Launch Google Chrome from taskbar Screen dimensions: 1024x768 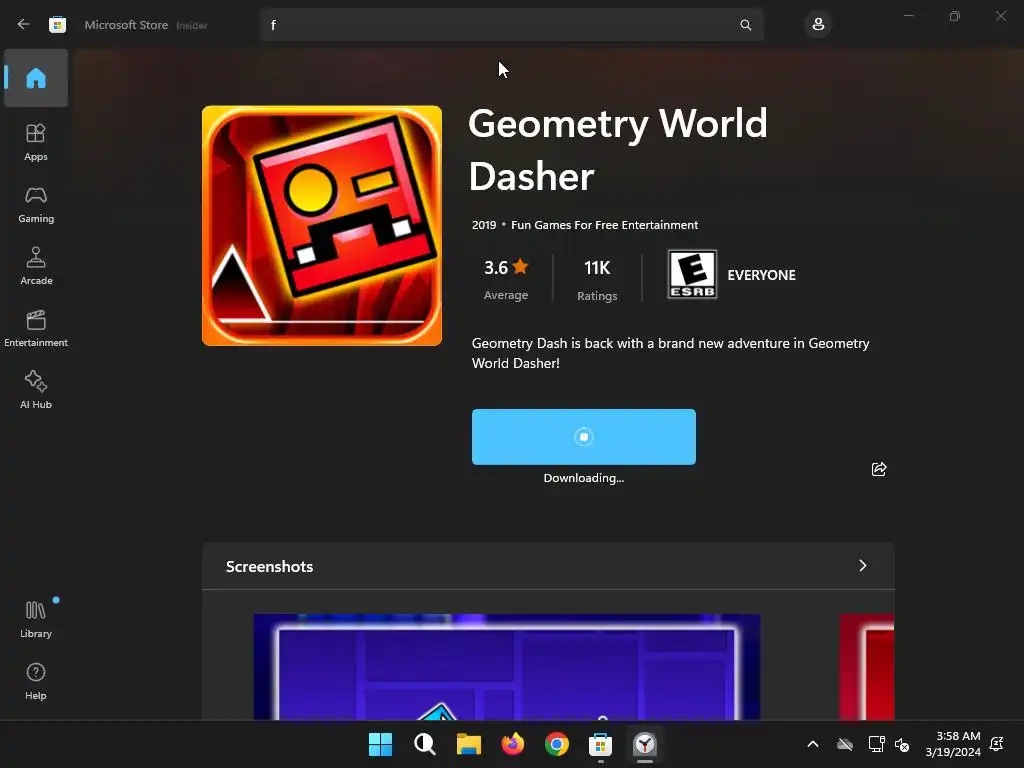click(556, 744)
